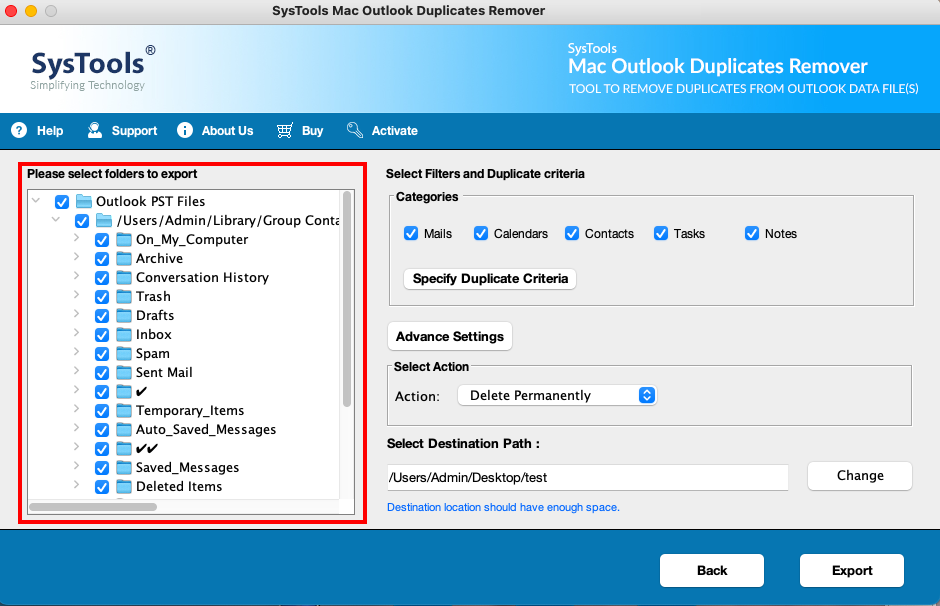The width and height of the screenshot is (940, 606).
Task: Open the About Us menu item
Action: (215, 130)
